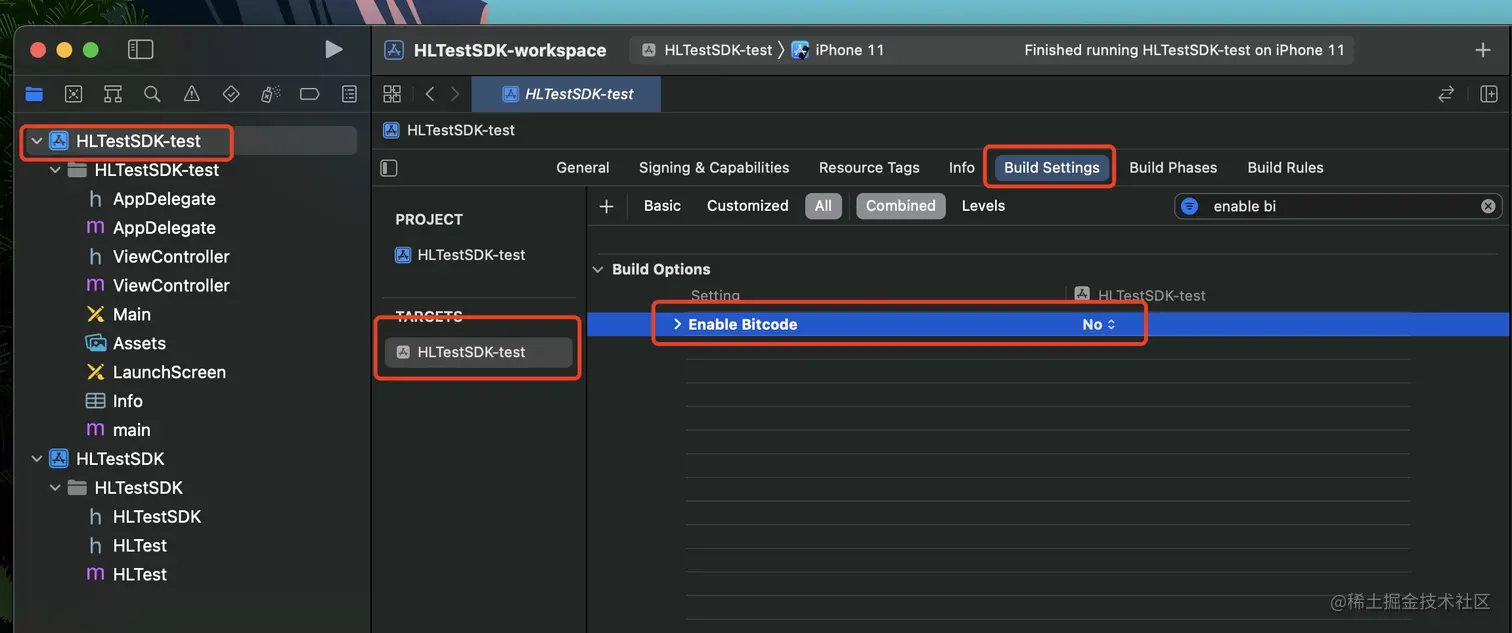This screenshot has width=1512, height=633.
Task: Open the Resource Tags tab
Action: (869, 168)
